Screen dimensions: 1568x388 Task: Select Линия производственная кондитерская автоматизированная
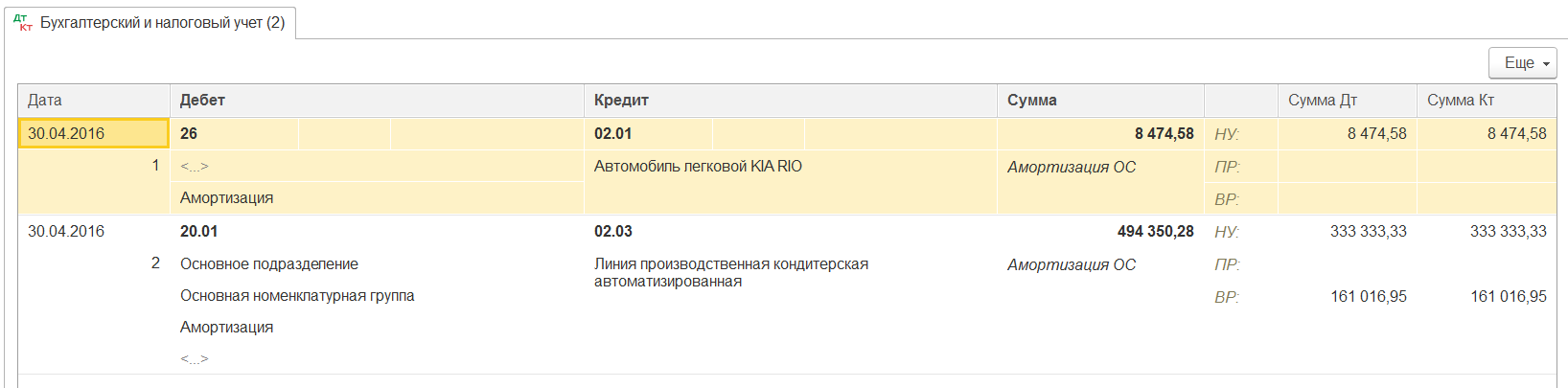click(x=731, y=272)
